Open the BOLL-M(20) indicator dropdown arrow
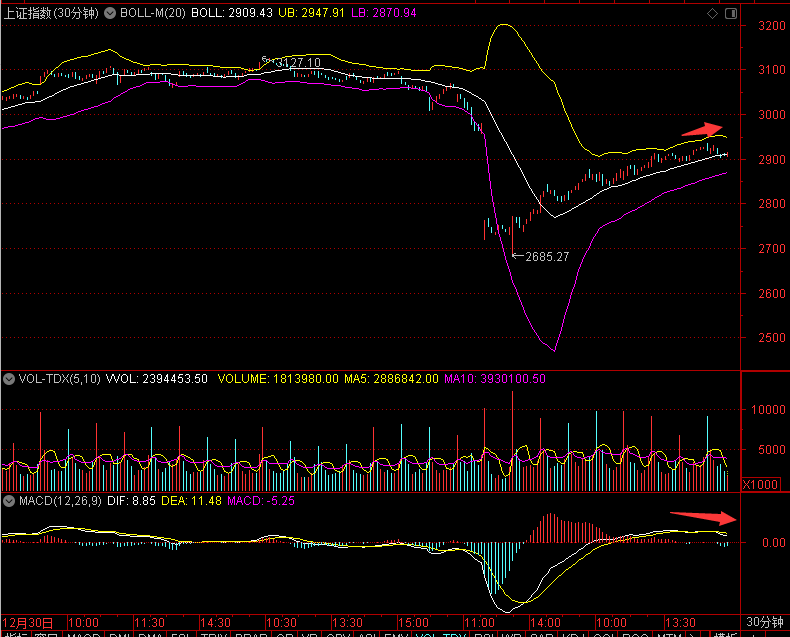Image resolution: width=790 pixels, height=637 pixels. click(110, 13)
